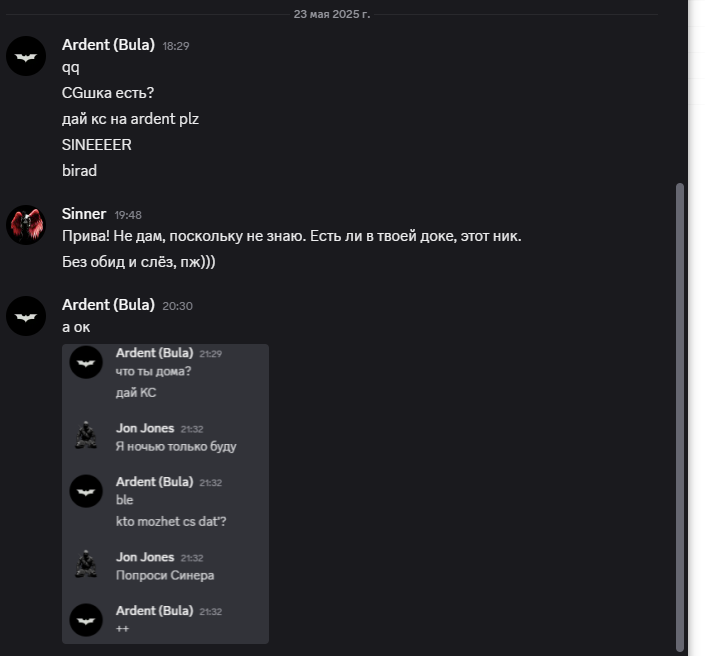
Task: Click Ardent avatar beside 'что ты дома?'
Action: (x=86, y=362)
